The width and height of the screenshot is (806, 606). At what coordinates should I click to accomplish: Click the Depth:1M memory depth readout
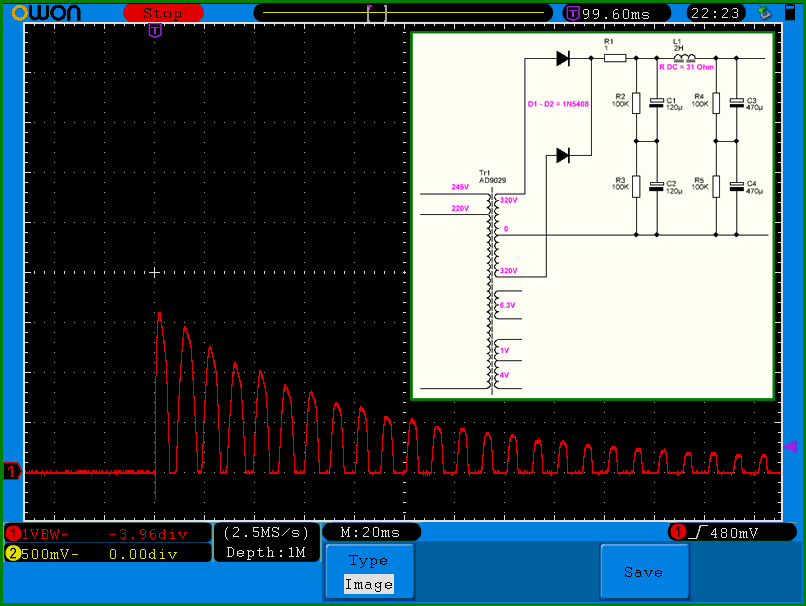(x=266, y=553)
